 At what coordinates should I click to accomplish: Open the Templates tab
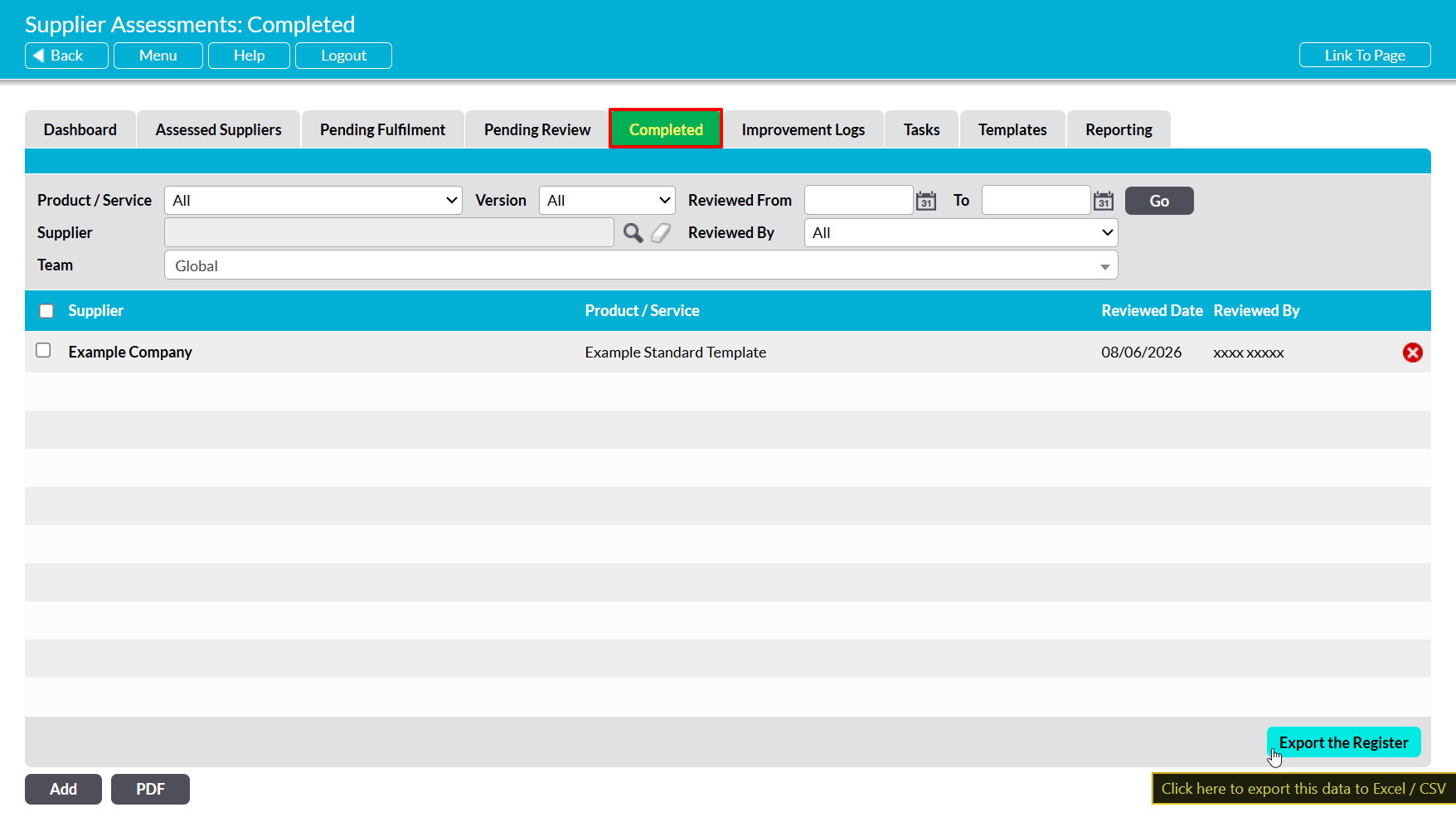point(1012,129)
